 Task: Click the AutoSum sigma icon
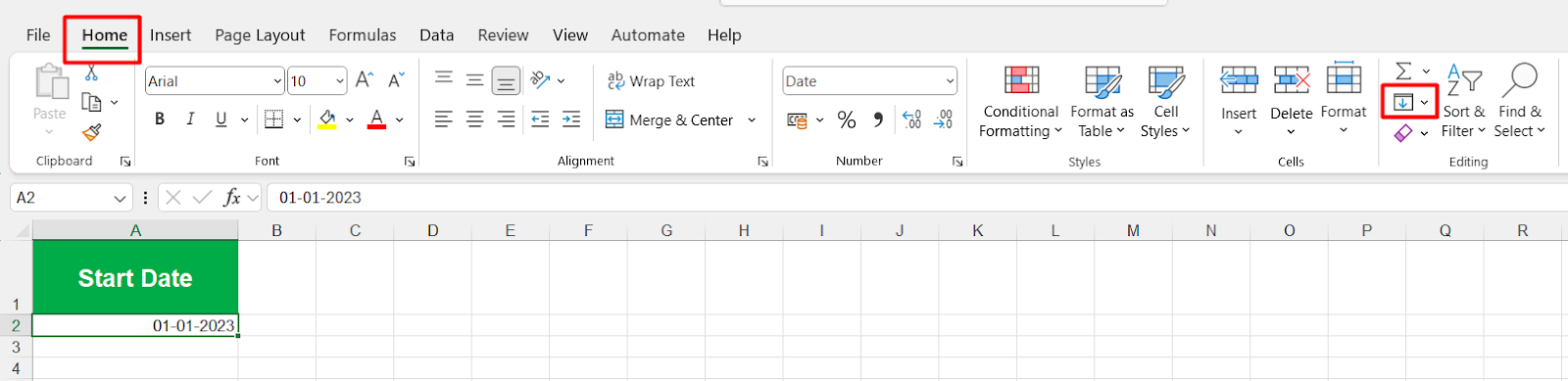1403,71
